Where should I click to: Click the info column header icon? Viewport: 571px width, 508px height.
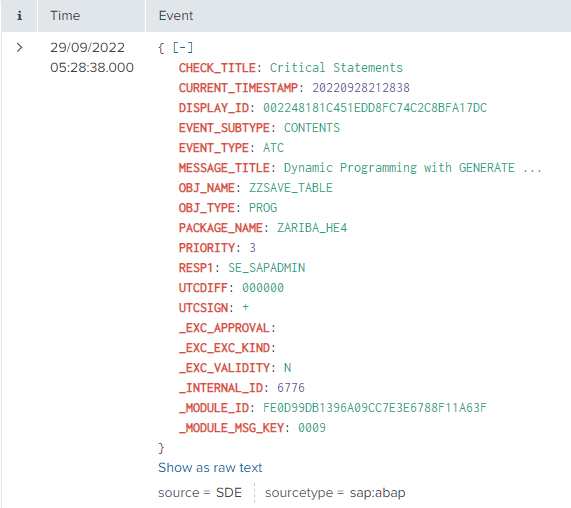(x=20, y=16)
